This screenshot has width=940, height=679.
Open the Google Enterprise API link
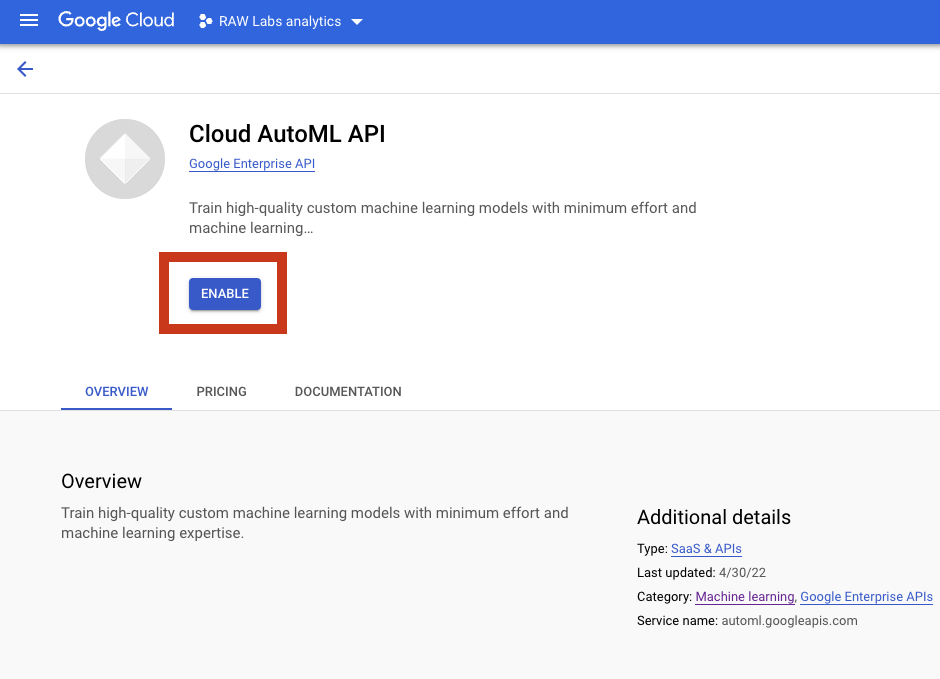(x=252, y=164)
